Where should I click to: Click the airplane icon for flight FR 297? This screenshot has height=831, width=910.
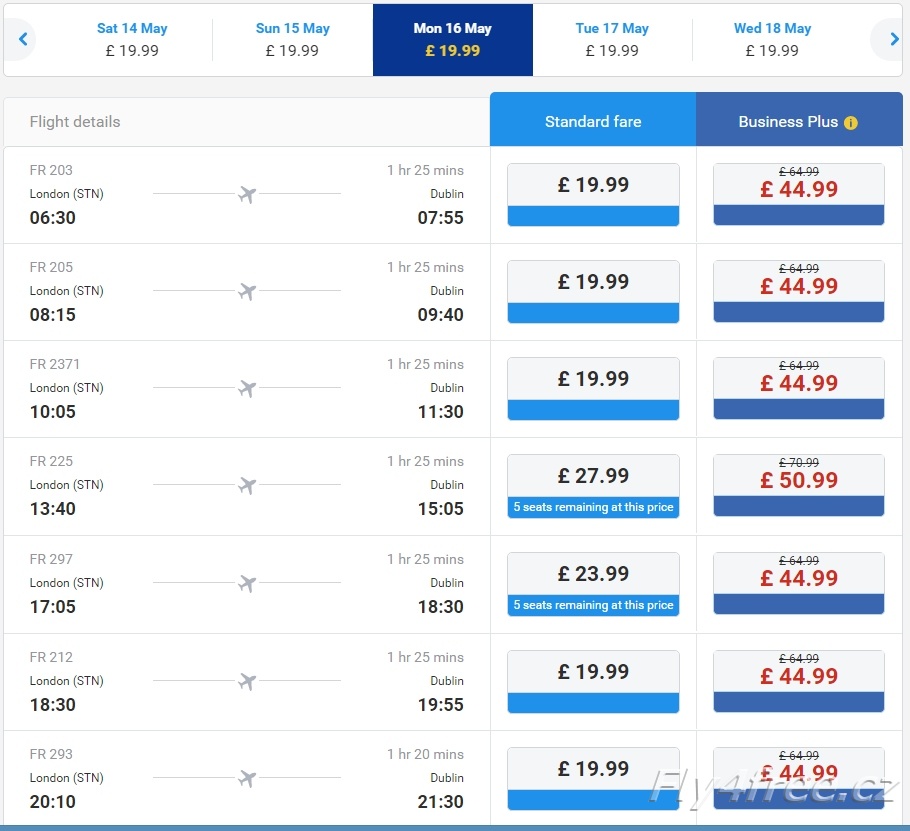click(x=247, y=583)
